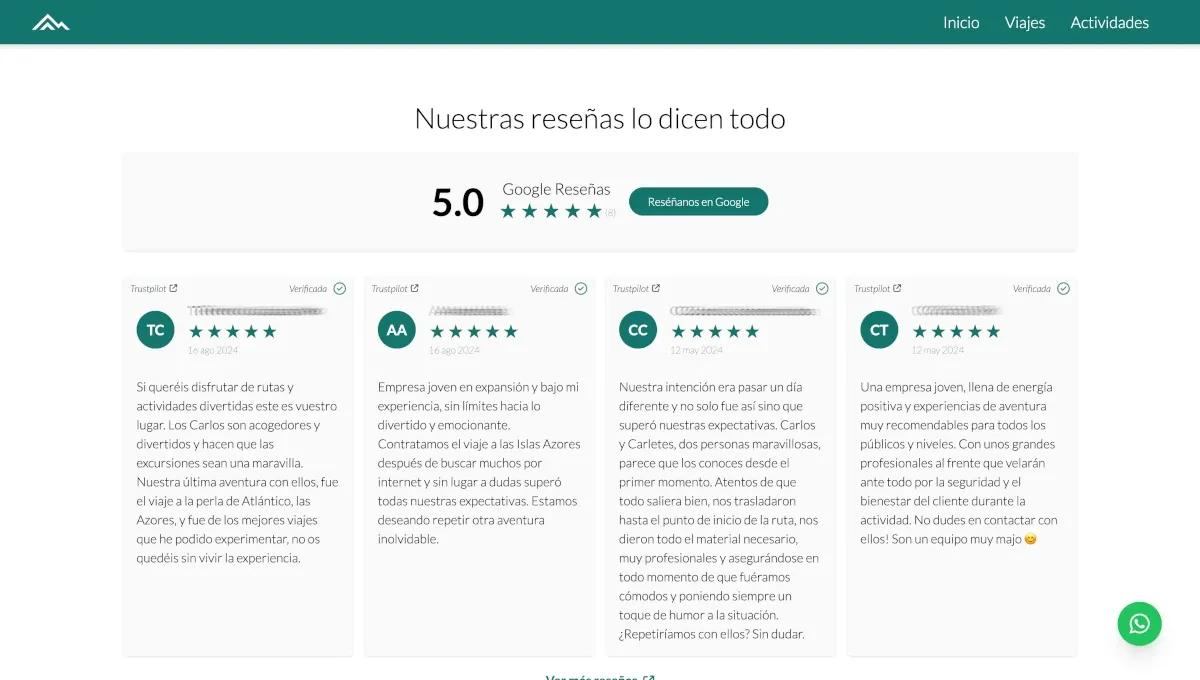This screenshot has height=680, width=1200.
Task: Click the TC reviewer avatar icon
Action: [x=155, y=329]
